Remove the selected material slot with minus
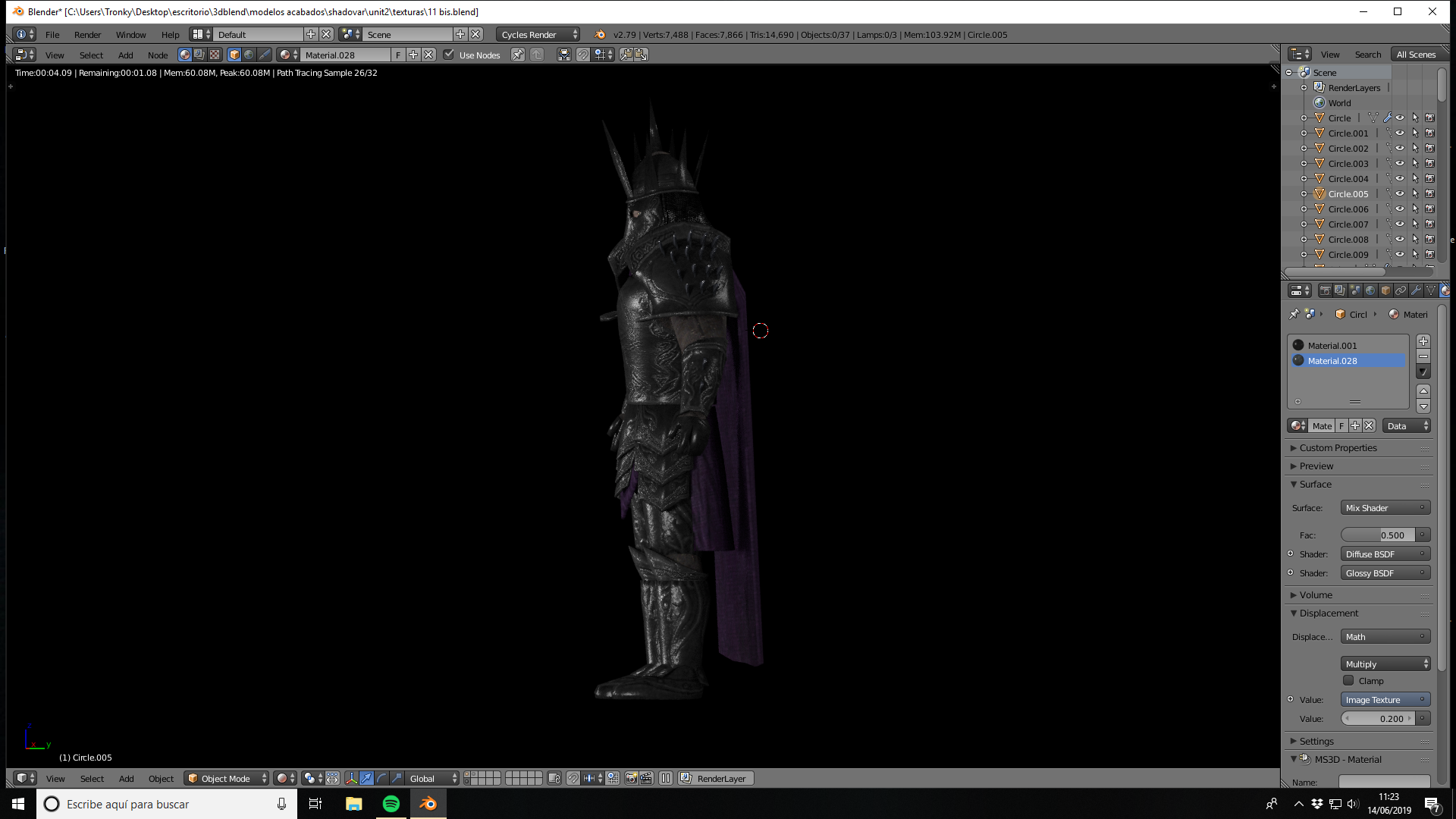Screen dimensions: 1456x819 [x=1423, y=356]
